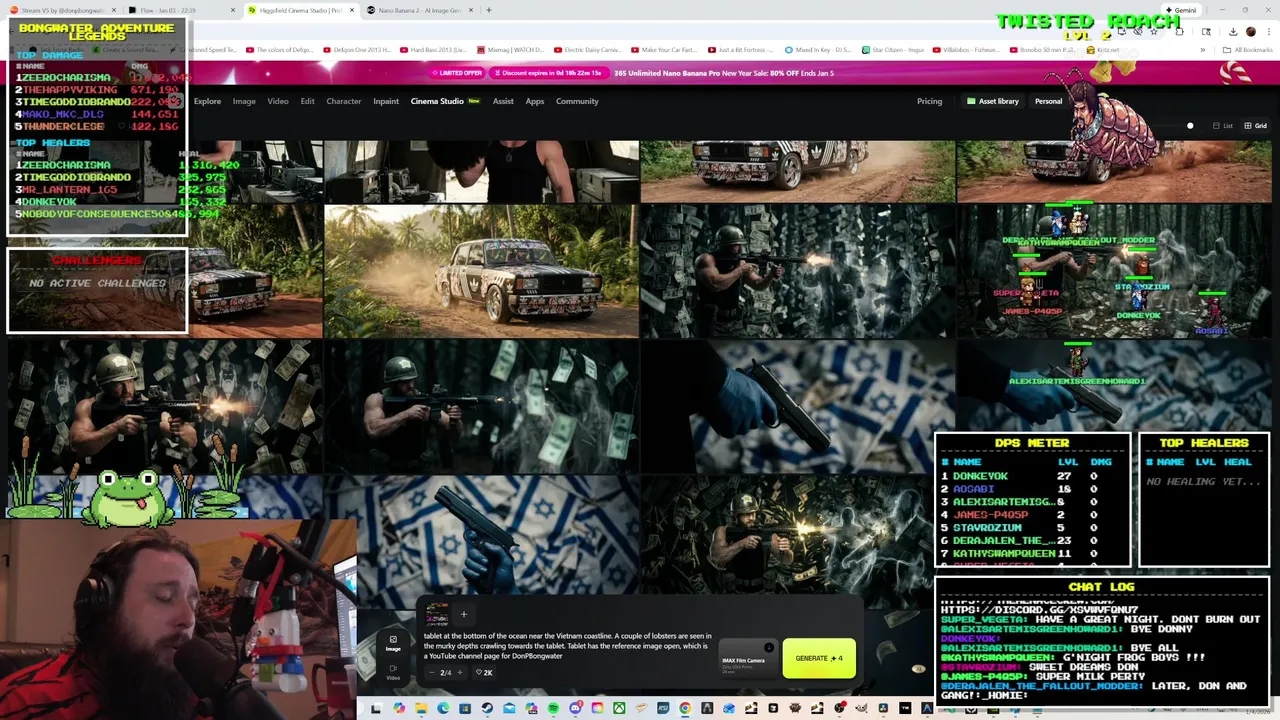Image resolution: width=1280 pixels, height=720 pixels.
Task: Open the 2K resolution selector
Action: (484, 673)
